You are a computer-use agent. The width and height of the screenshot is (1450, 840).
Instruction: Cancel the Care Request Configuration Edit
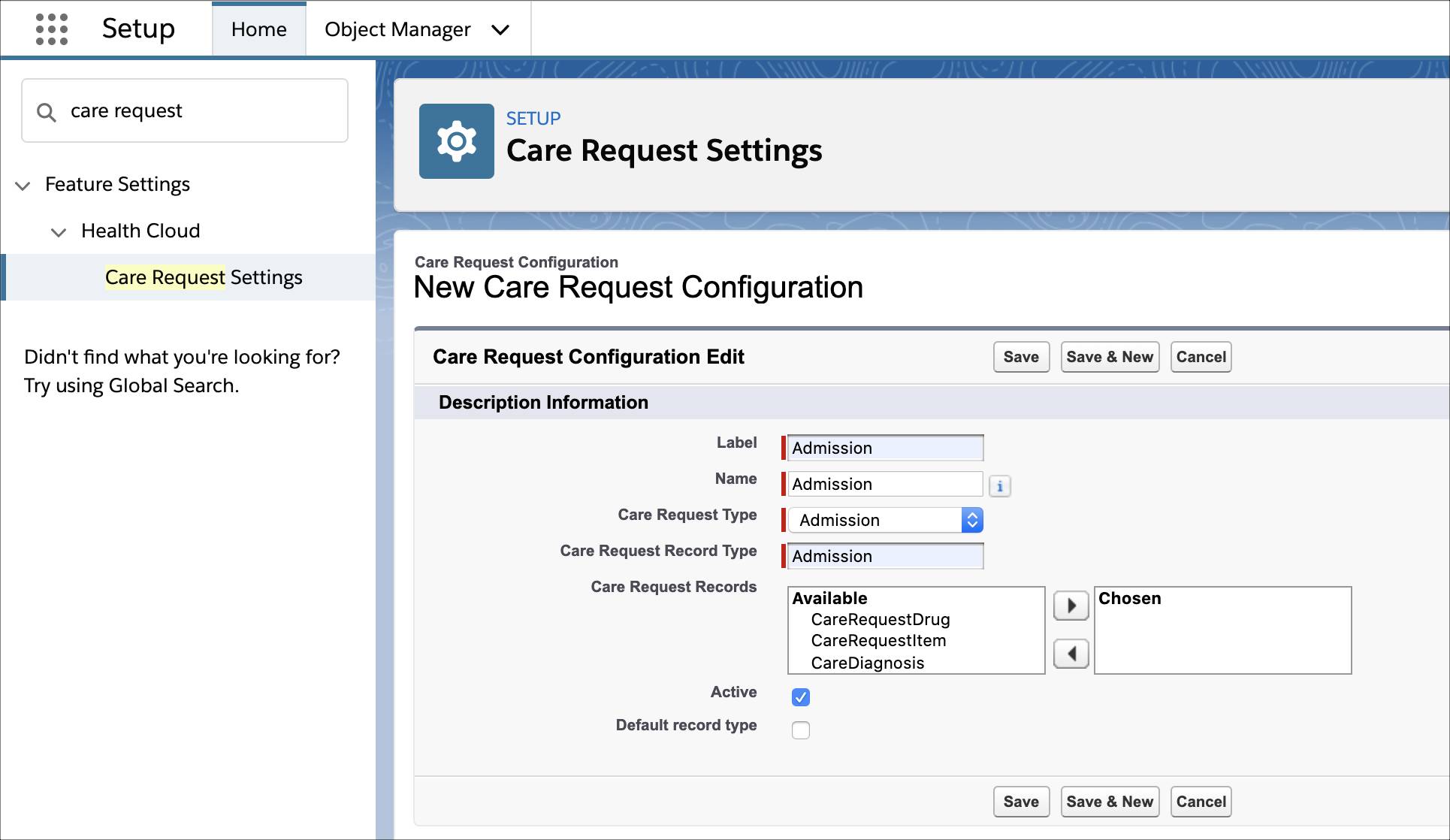[x=1201, y=357]
